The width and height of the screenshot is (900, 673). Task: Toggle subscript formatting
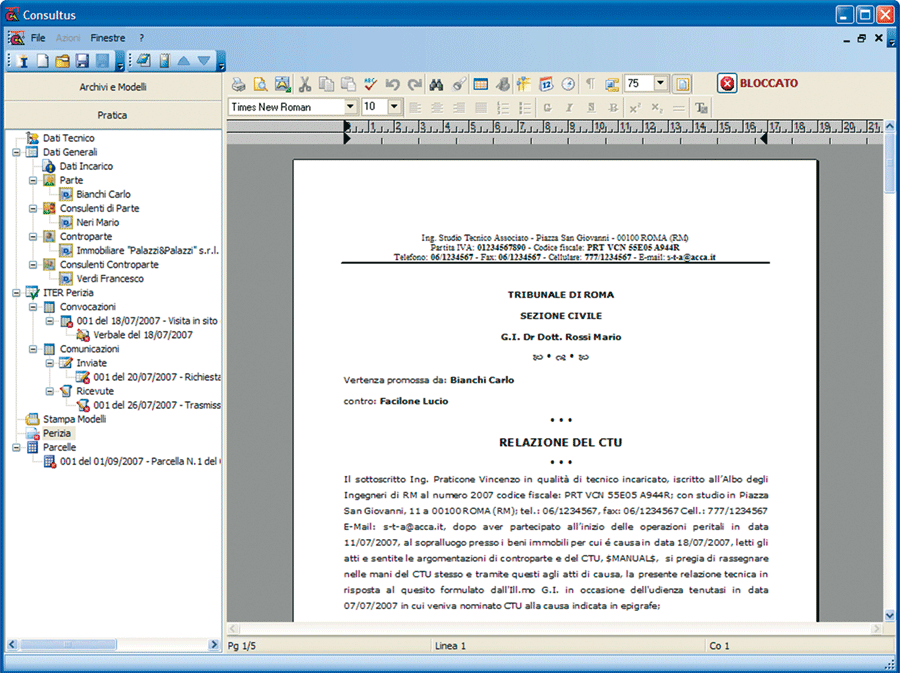coord(657,107)
